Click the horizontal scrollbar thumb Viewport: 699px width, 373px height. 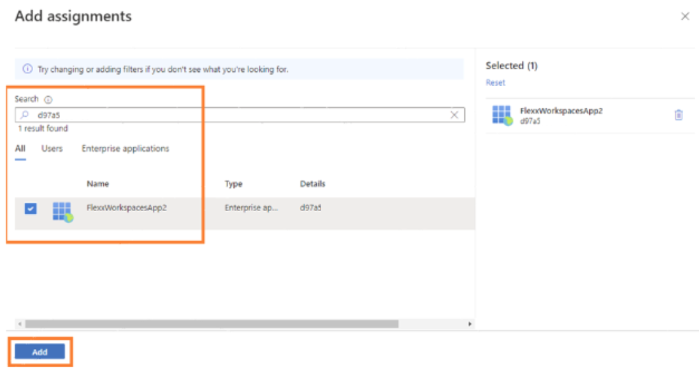(212, 324)
